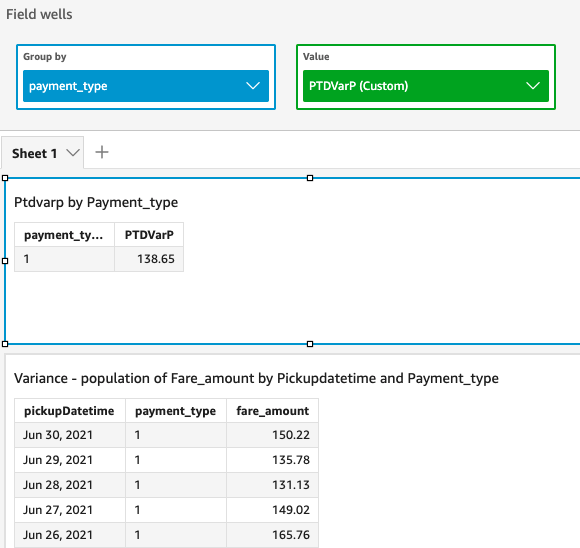The height and width of the screenshot is (548, 580).
Task: Click the top-left resize handle of visual
Action: pos(5,178)
